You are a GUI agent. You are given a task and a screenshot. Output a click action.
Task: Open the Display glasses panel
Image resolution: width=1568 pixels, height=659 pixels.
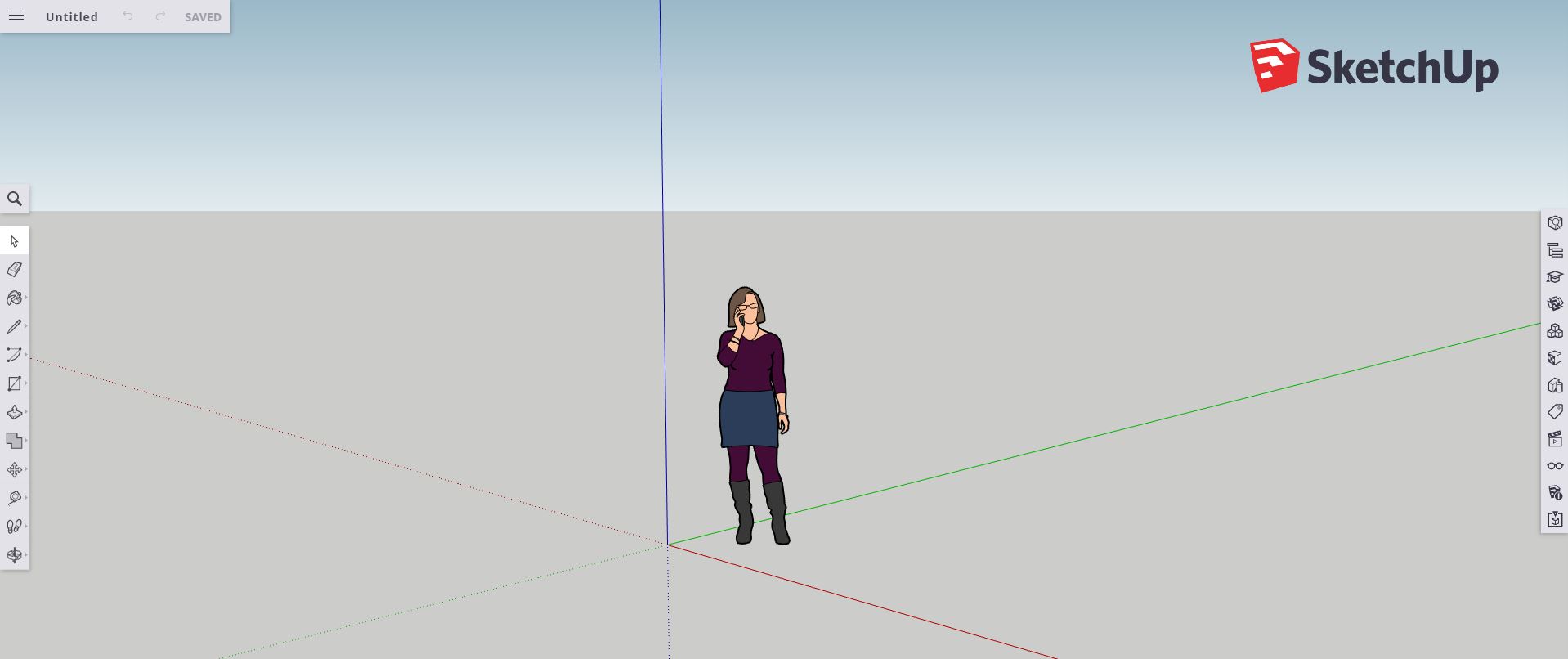point(1555,465)
